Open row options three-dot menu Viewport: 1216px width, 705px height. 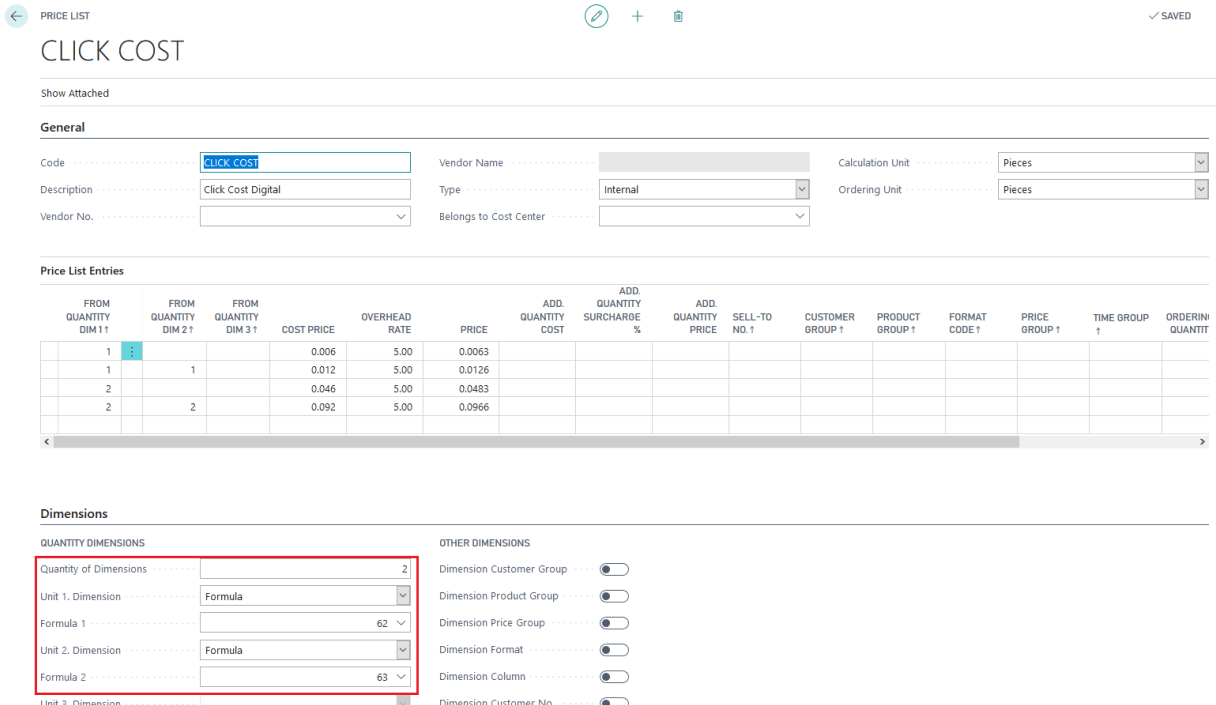(132, 351)
